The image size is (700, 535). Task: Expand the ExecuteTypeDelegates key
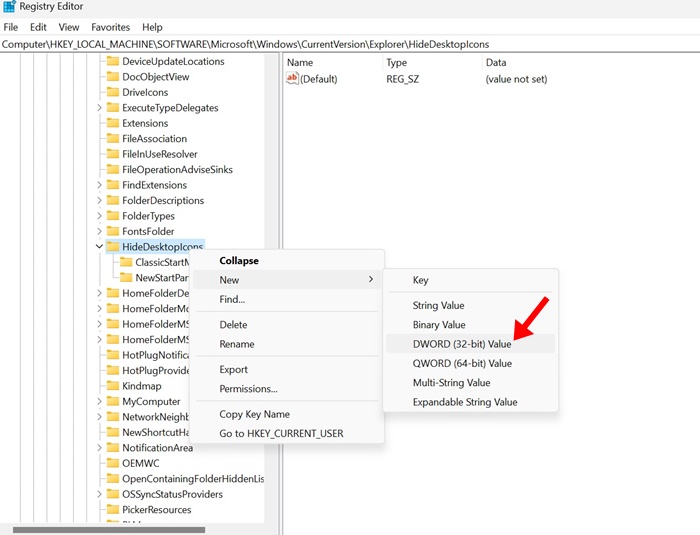(99, 108)
